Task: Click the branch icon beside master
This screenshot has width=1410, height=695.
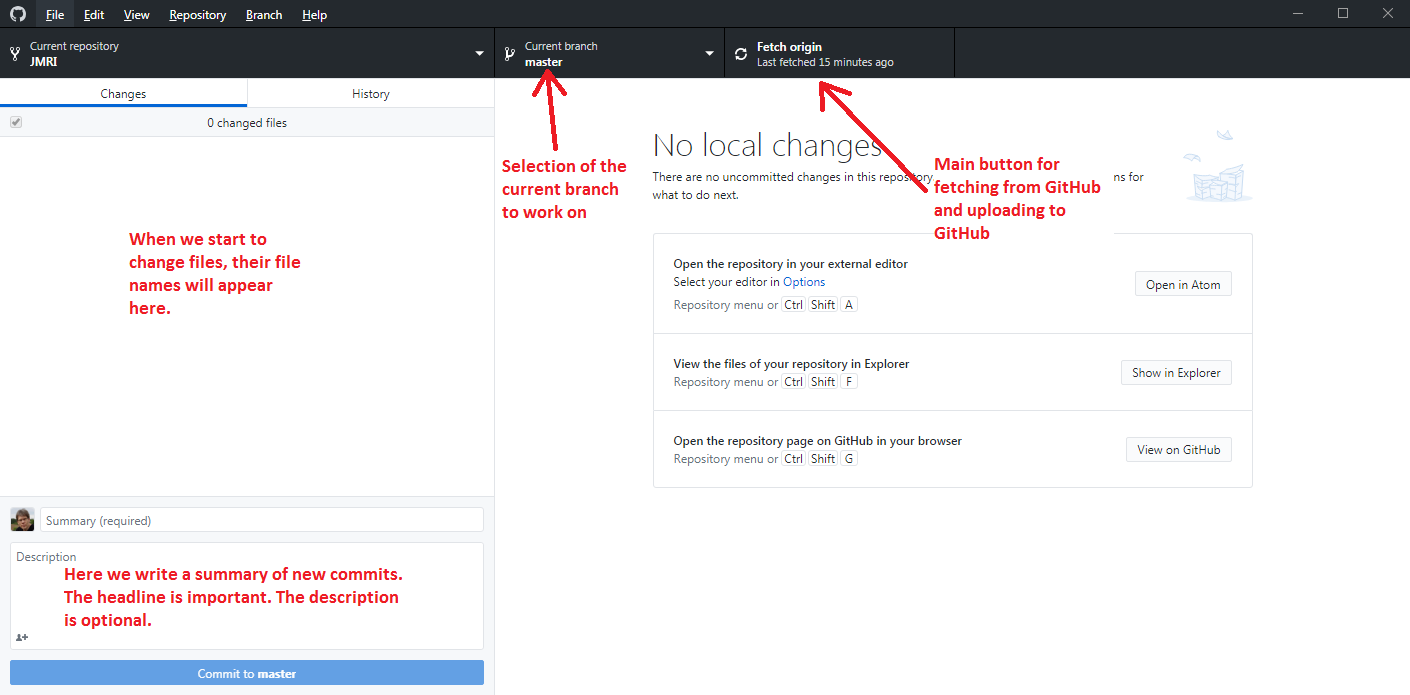Action: click(x=509, y=54)
